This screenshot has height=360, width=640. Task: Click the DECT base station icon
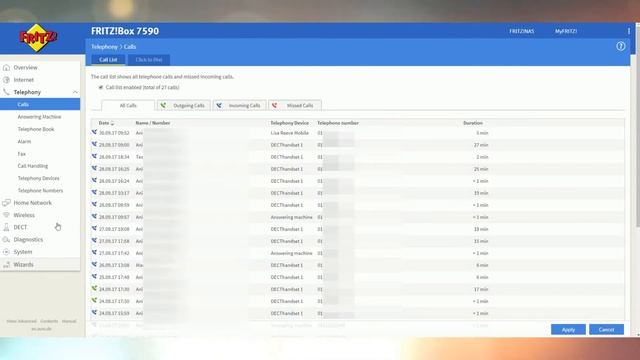[6, 227]
